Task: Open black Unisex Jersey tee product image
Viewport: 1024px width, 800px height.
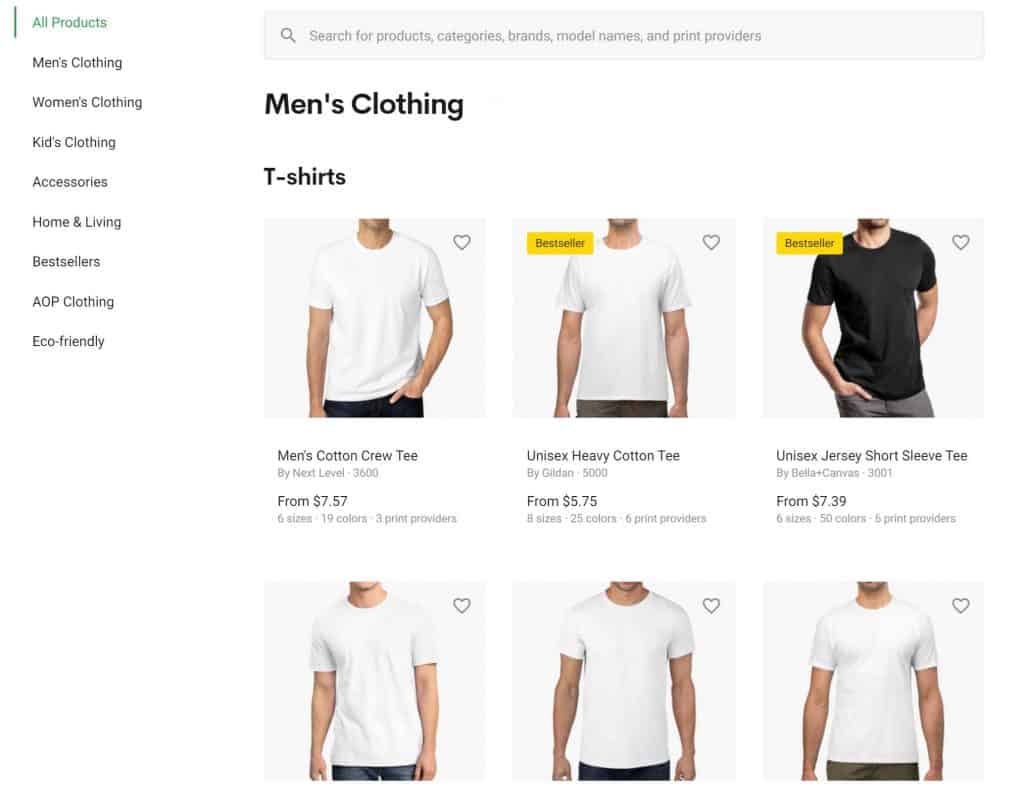Action: point(873,318)
